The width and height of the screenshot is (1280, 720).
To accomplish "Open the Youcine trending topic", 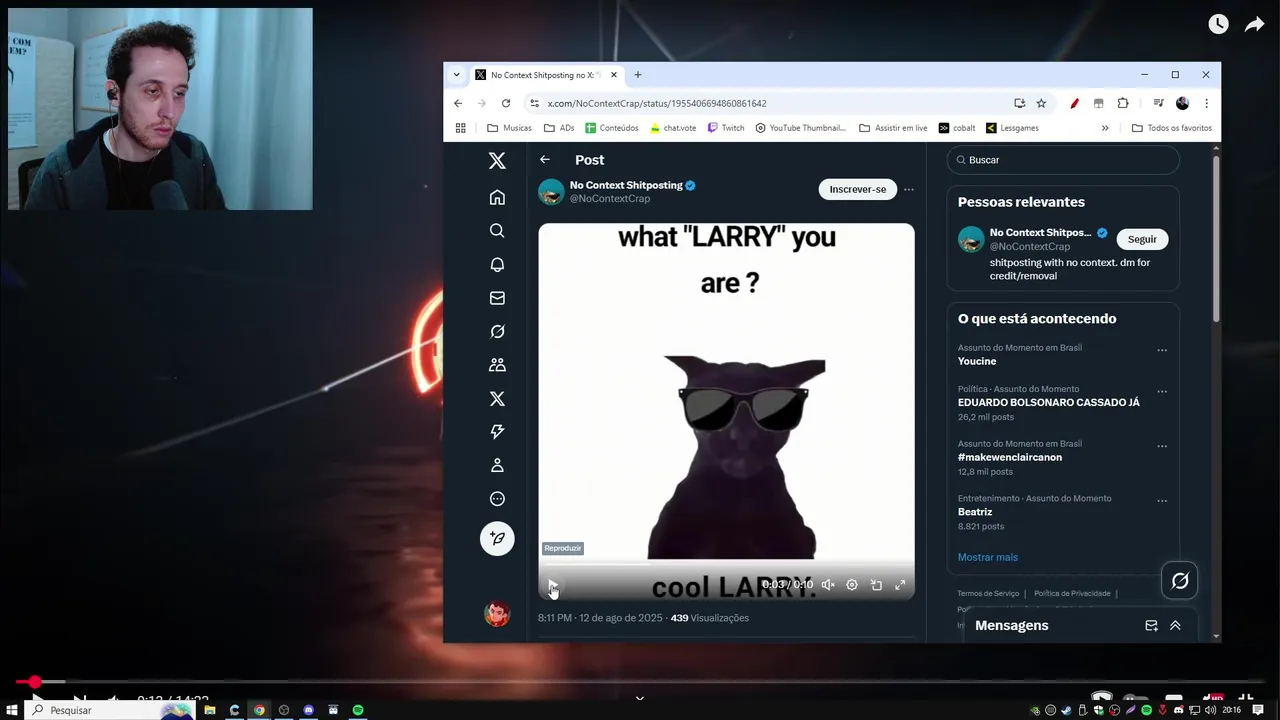I will [977, 361].
